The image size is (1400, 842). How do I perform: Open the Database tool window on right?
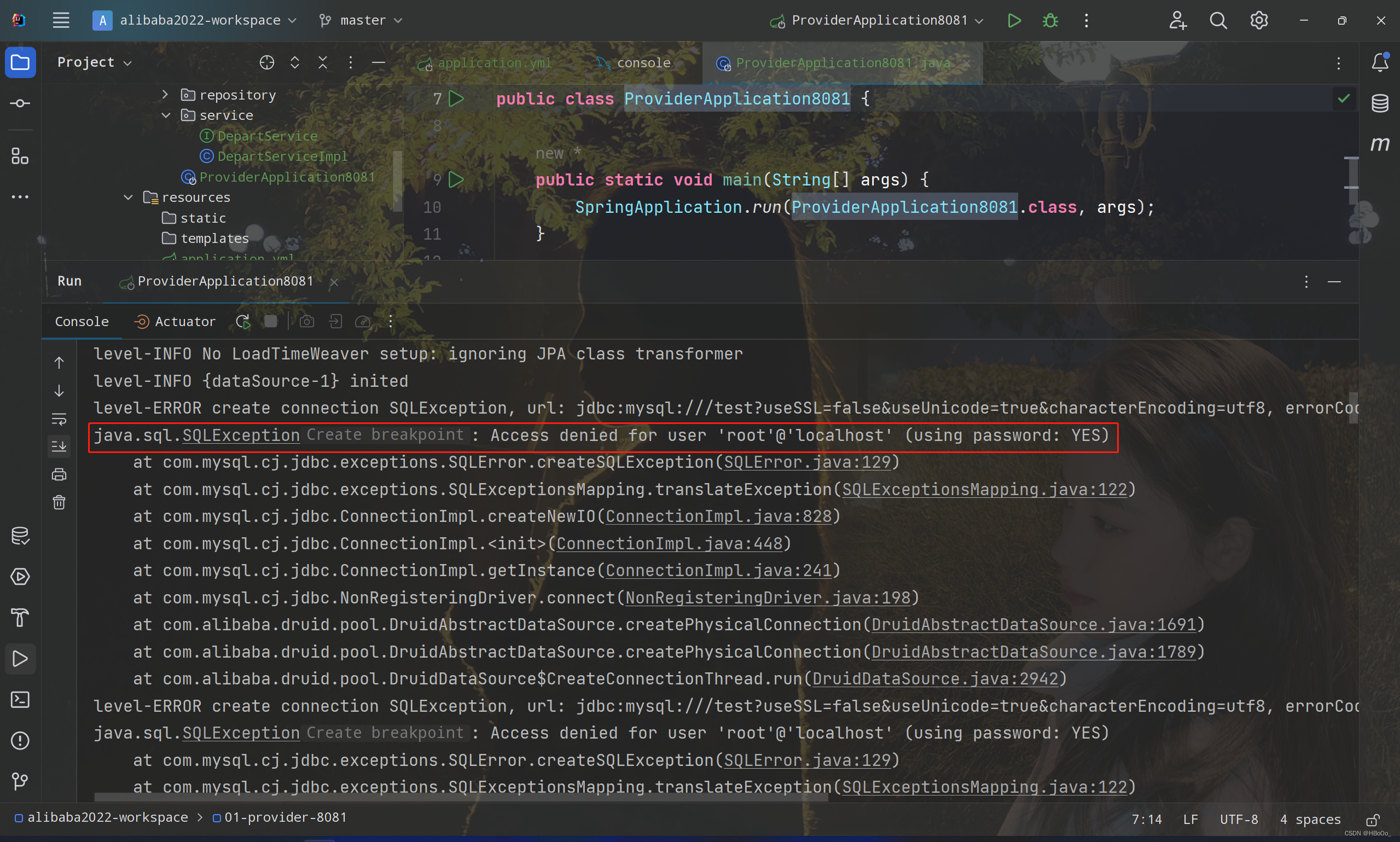point(1380,103)
